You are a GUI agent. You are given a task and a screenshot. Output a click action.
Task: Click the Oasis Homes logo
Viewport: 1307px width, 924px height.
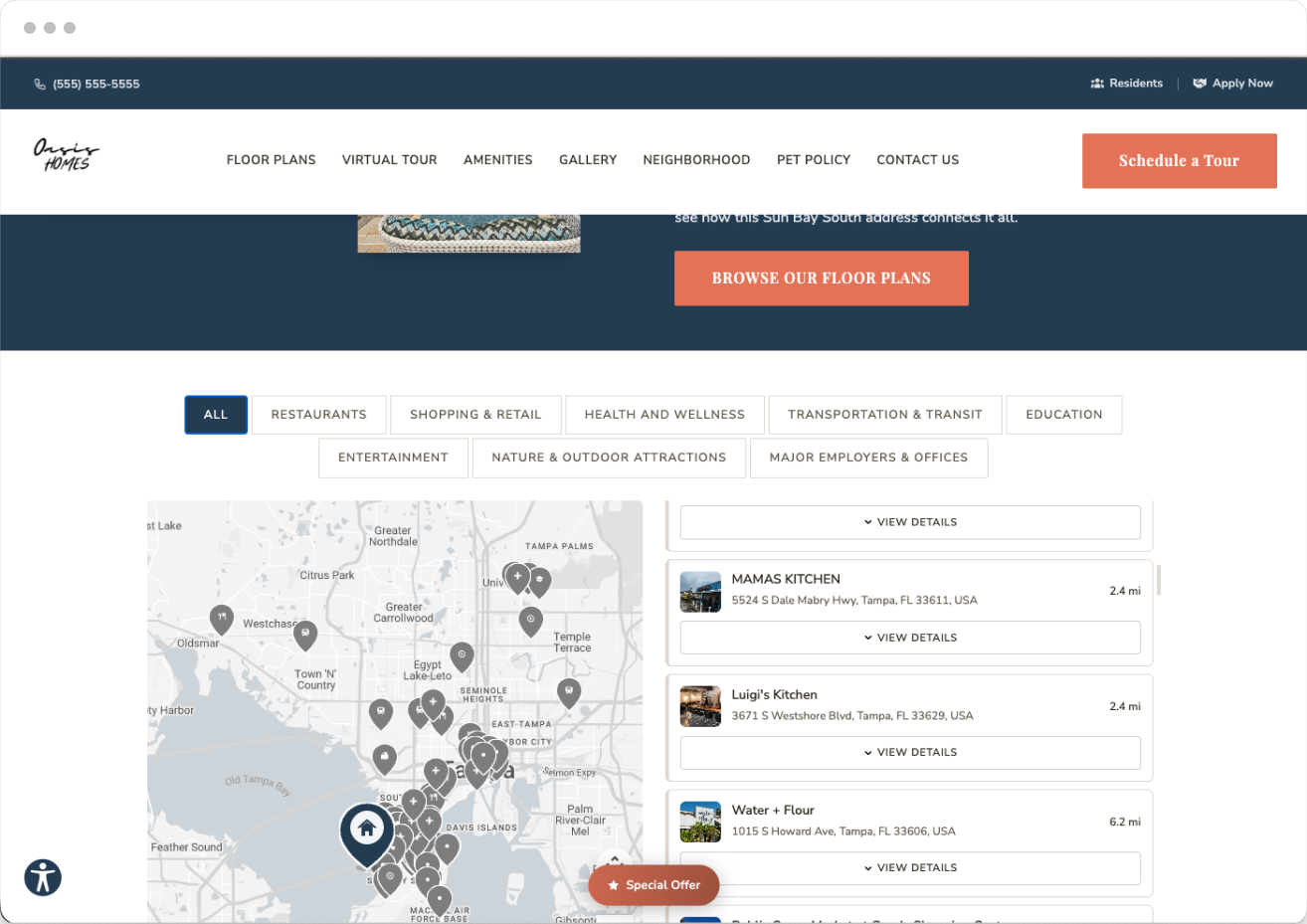click(66, 155)
